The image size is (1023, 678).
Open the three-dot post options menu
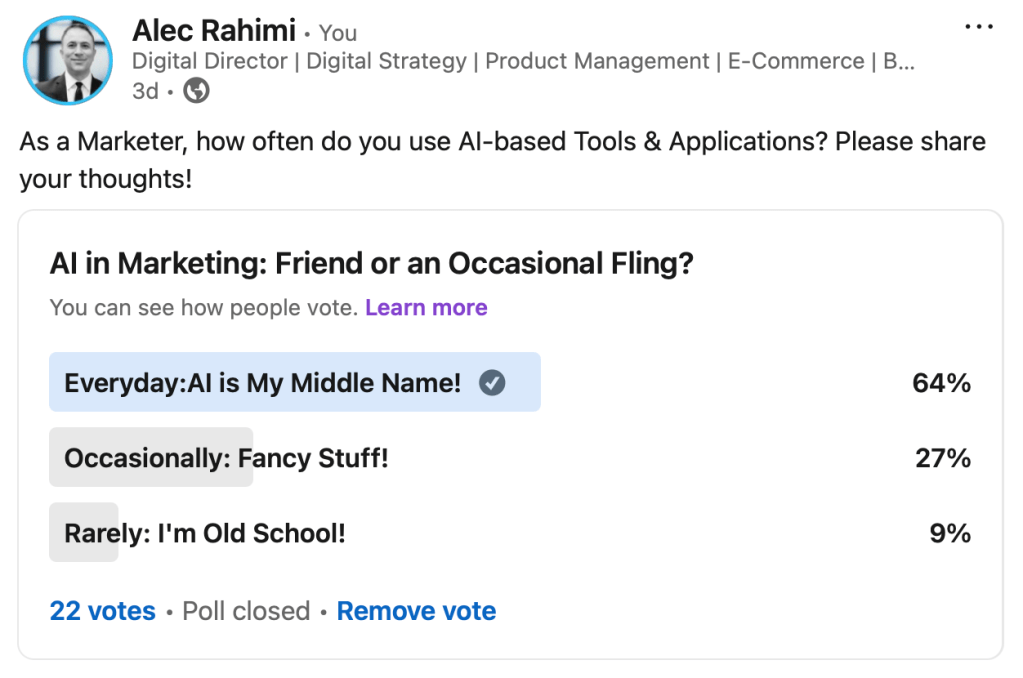pos(979,27)
